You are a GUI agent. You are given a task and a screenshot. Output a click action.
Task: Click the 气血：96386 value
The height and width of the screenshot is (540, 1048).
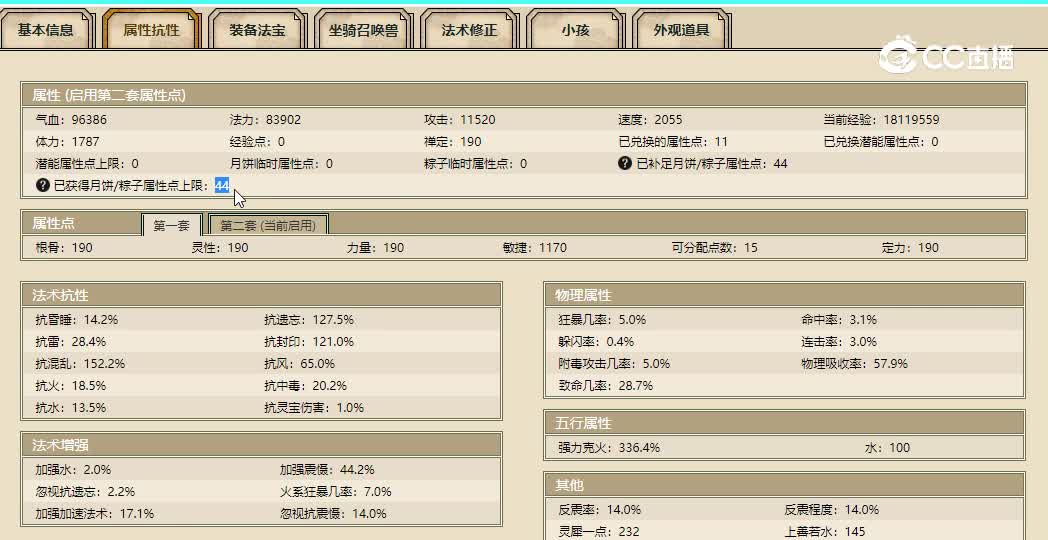71,120
